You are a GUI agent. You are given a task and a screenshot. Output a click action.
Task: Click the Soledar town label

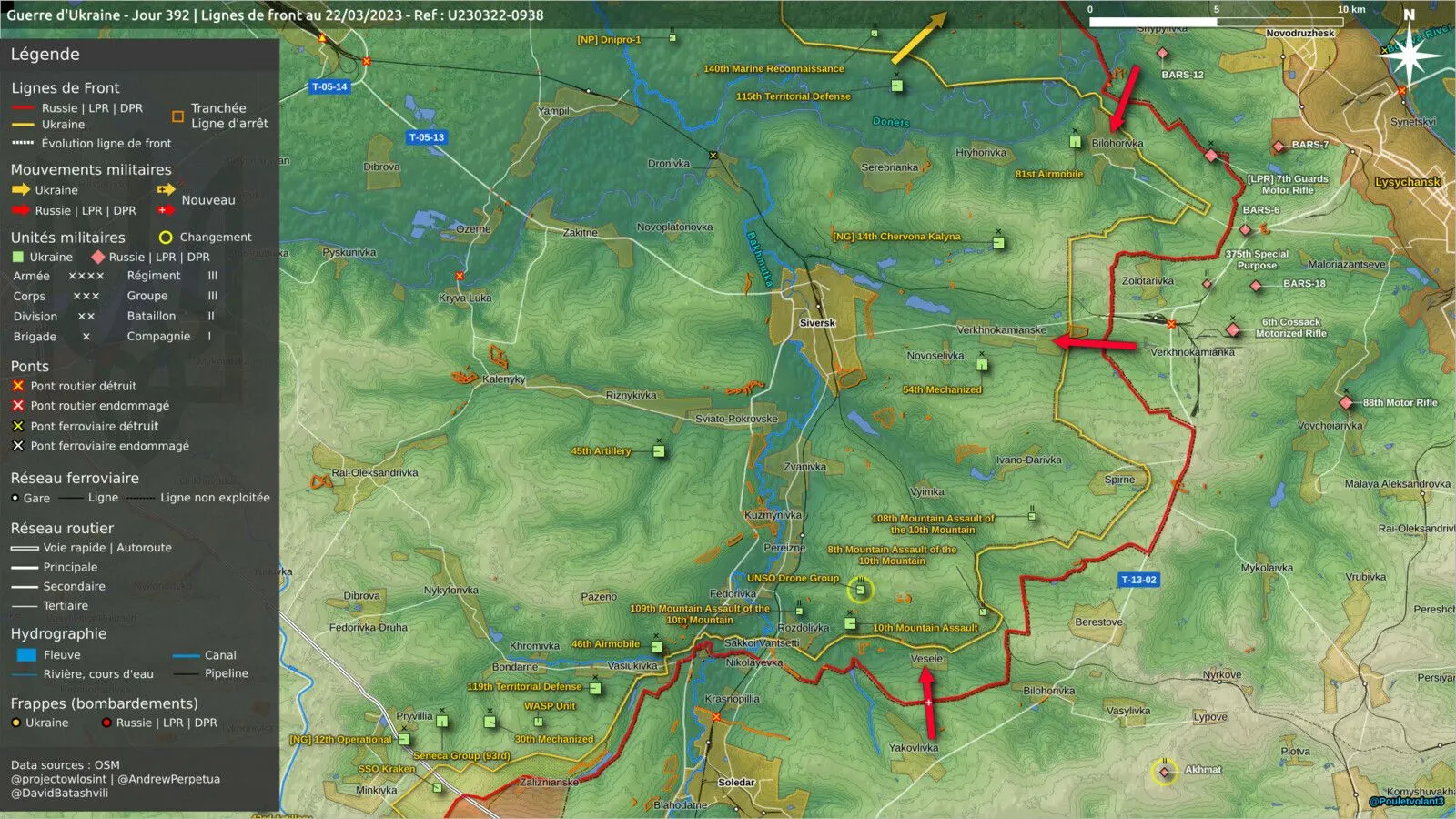[736, 783]
